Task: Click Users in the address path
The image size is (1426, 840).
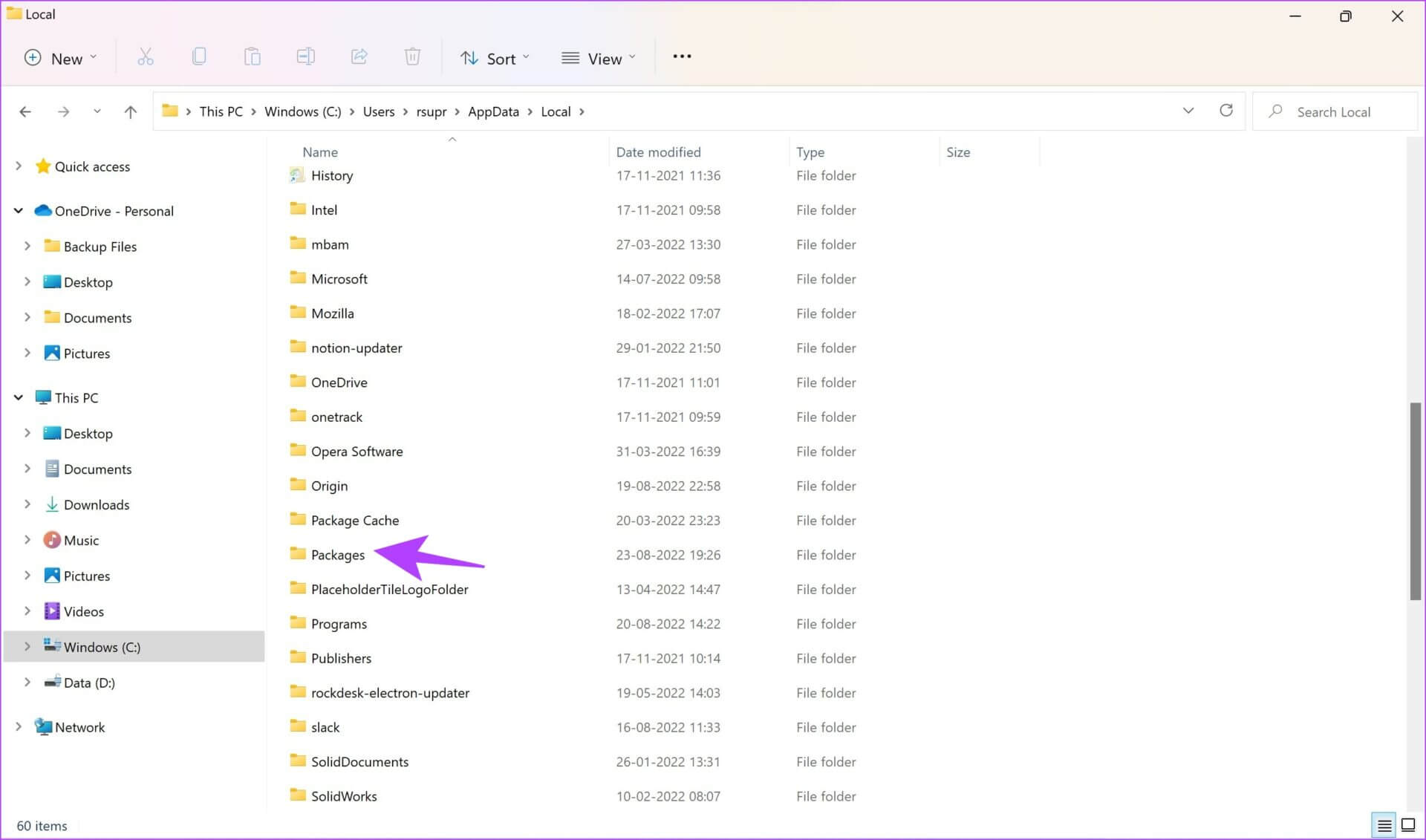Action: click(379, 111)
